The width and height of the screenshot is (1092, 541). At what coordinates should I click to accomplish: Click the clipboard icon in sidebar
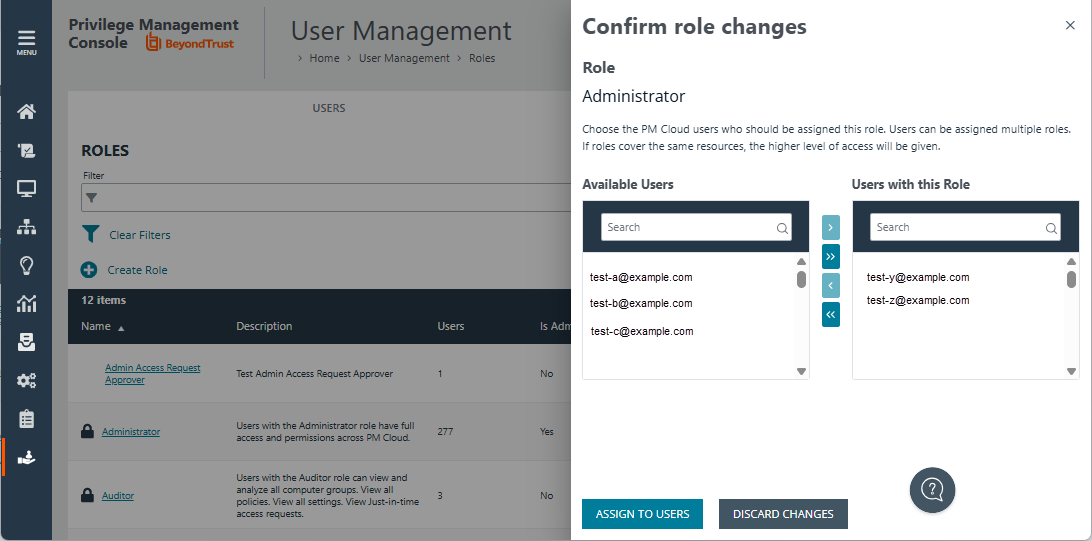(27, 419)
